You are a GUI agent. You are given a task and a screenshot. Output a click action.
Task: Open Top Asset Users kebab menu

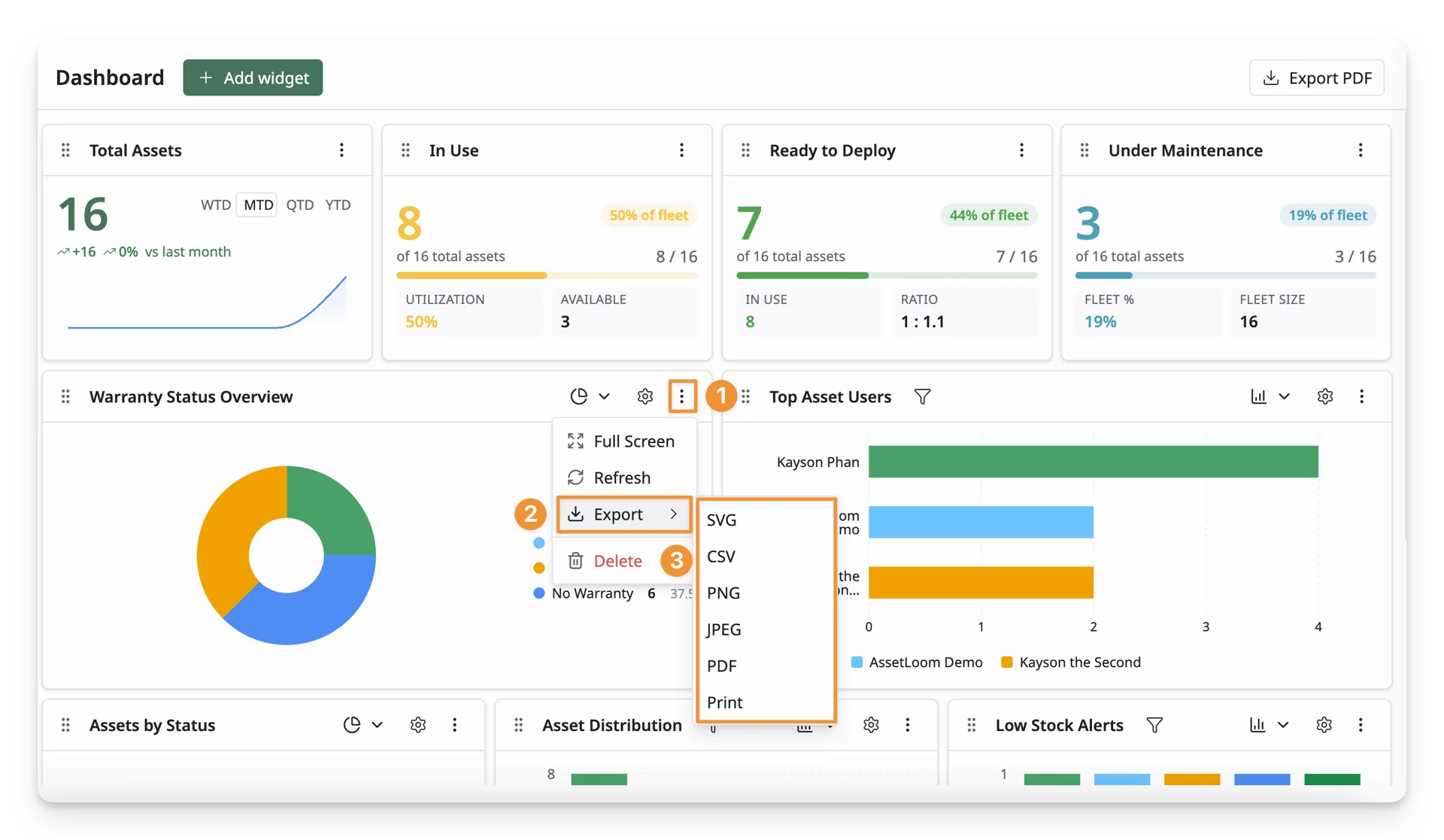(x=1361, y=396)
